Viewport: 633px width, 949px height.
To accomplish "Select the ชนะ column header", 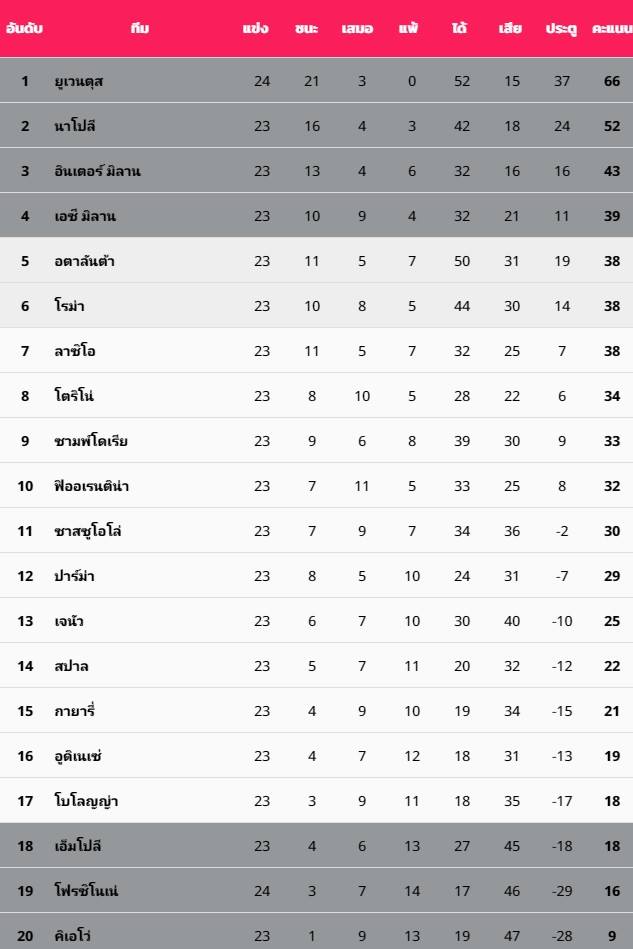I will pyautogui.click(x=306, y=28).
